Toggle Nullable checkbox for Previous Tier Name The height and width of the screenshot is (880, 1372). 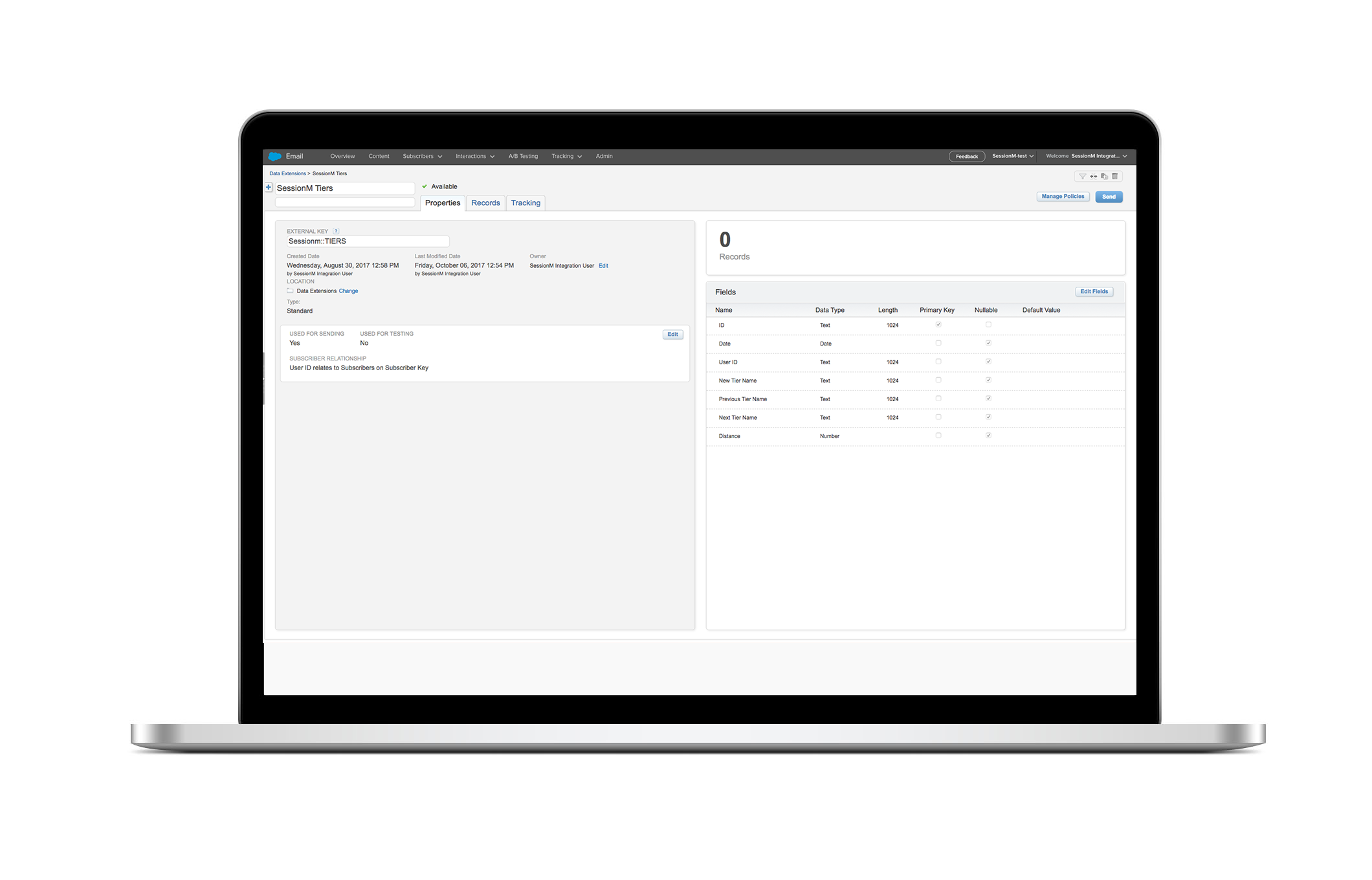point(988,399)
